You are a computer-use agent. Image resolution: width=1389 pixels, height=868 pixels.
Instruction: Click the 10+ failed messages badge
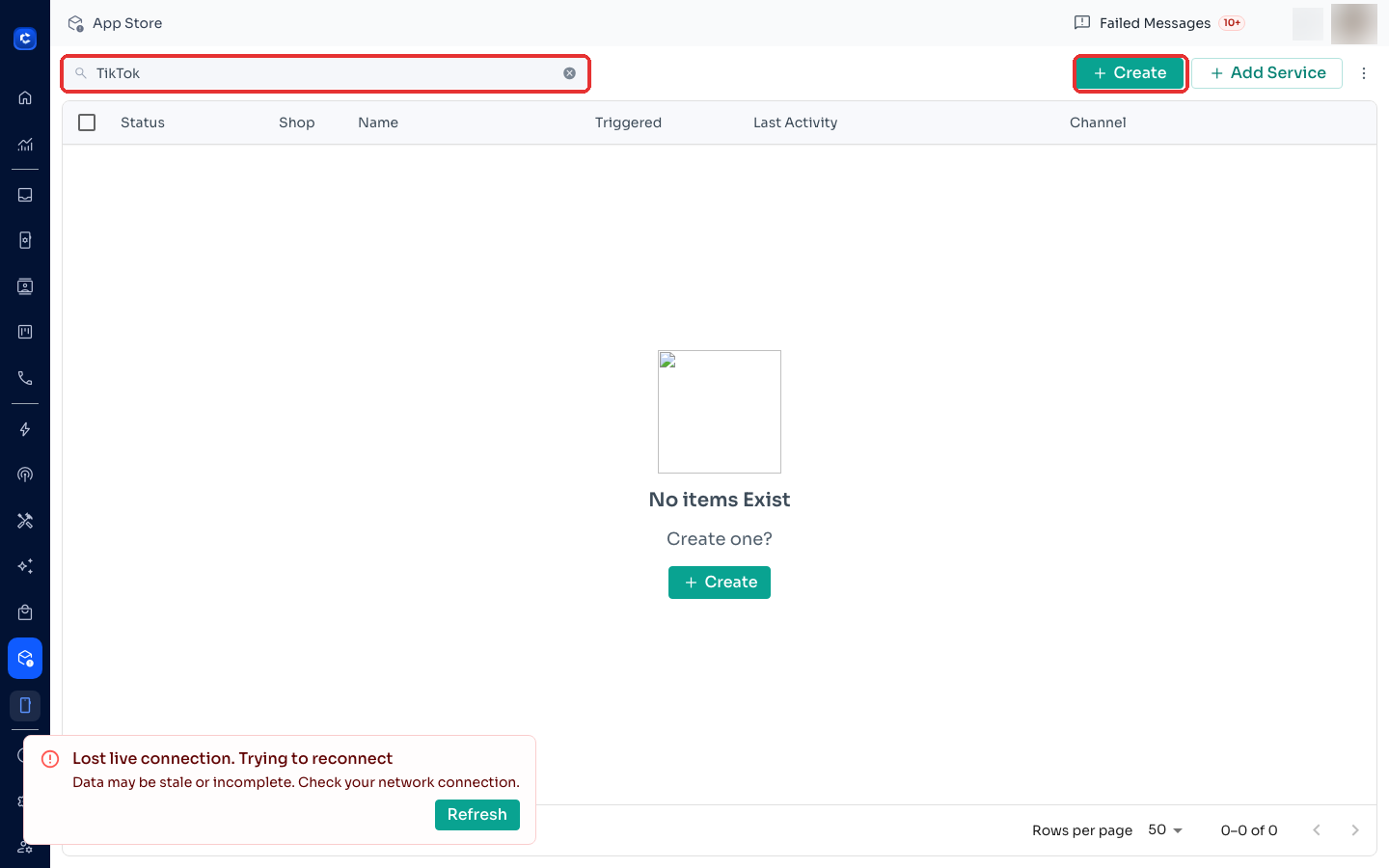[1232, 23]
